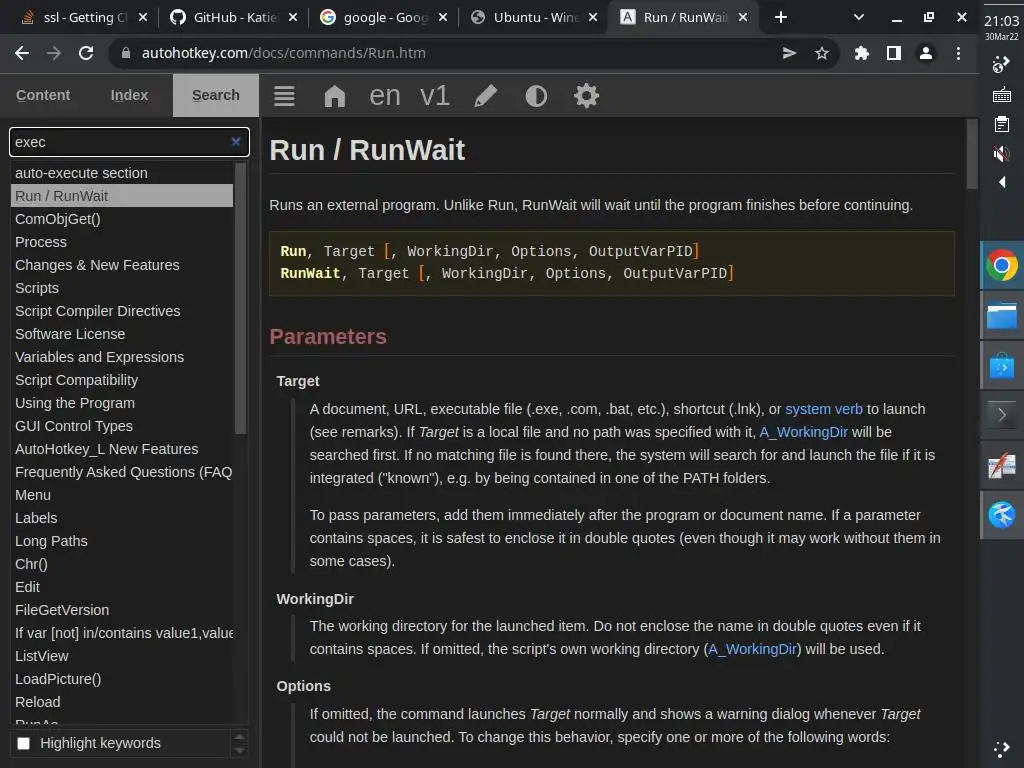Follow the 'system verb' link
The width and height of the screenshot is (1024, 768).
[x=824, y=409]
